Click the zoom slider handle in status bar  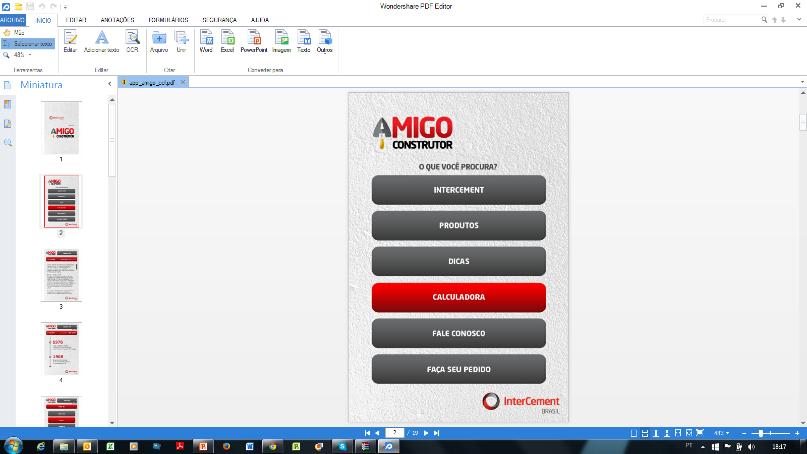pyautogui.click(x=761, y=433)
